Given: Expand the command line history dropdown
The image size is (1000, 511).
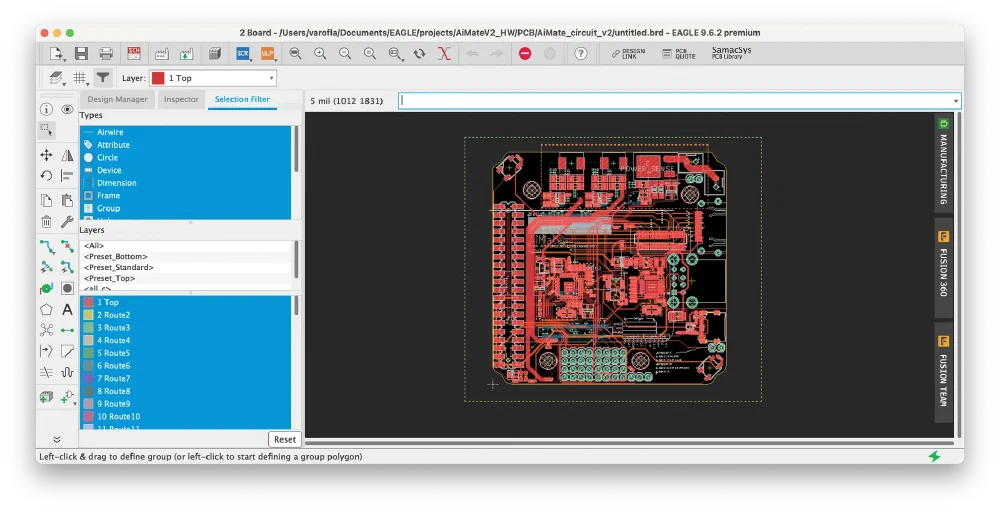Looking at the screenshot, I should coord(956,101).
